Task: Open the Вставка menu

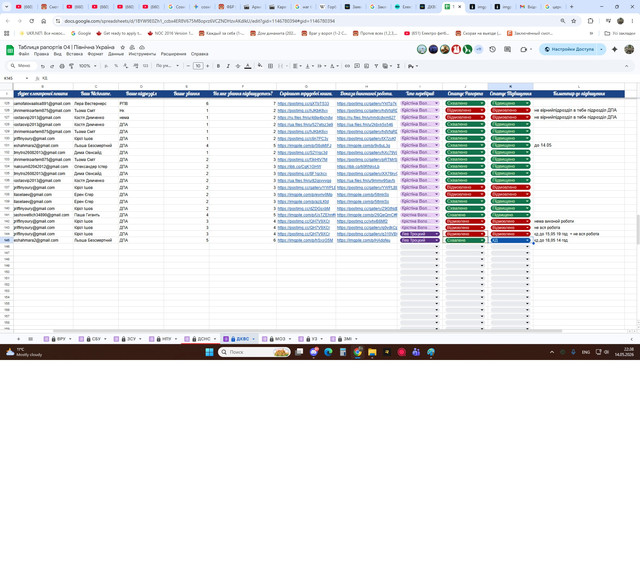Action: [x=74, y=54]
